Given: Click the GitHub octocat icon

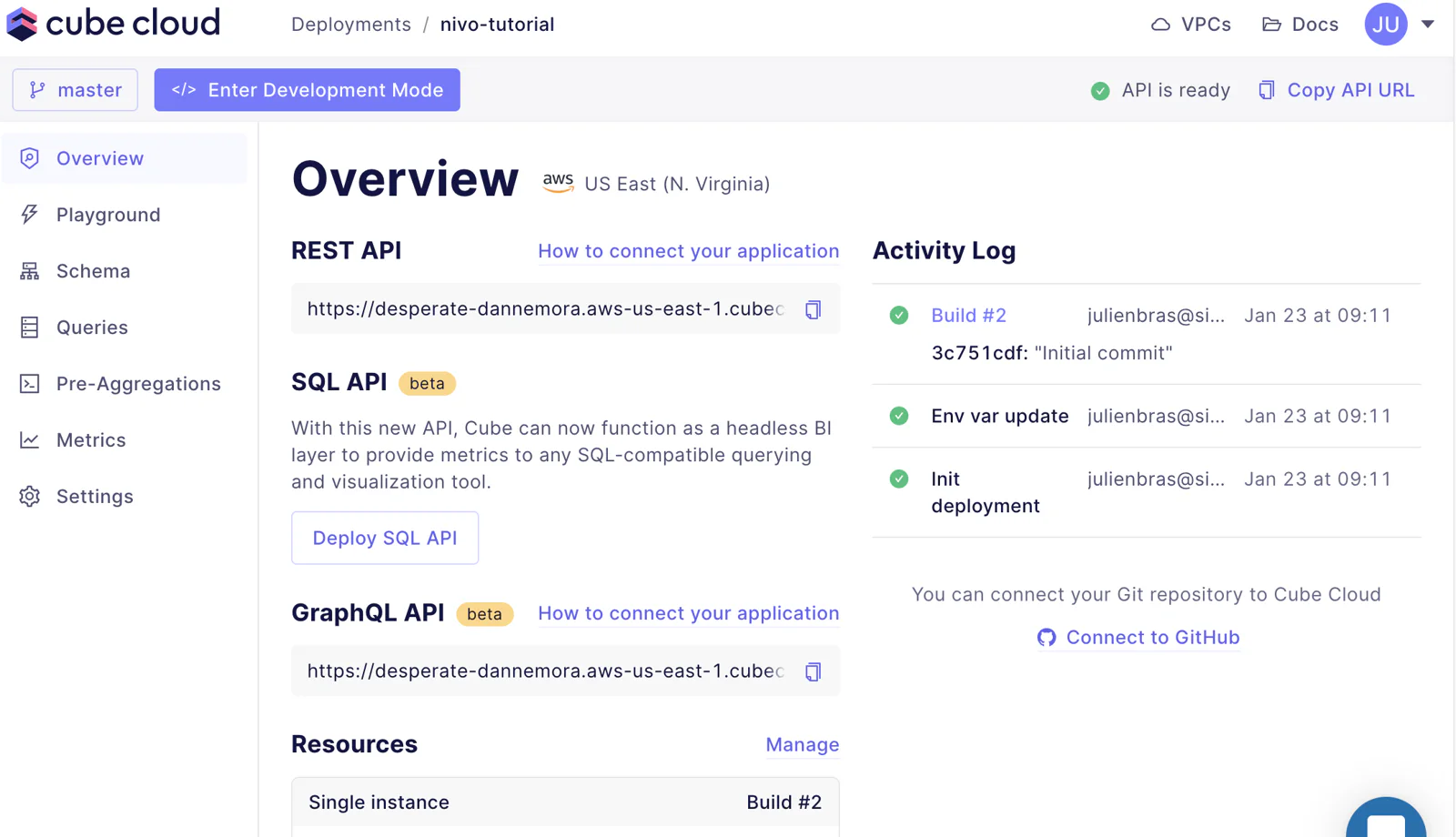Looking at the screenshot, I should click(1046, 638).
